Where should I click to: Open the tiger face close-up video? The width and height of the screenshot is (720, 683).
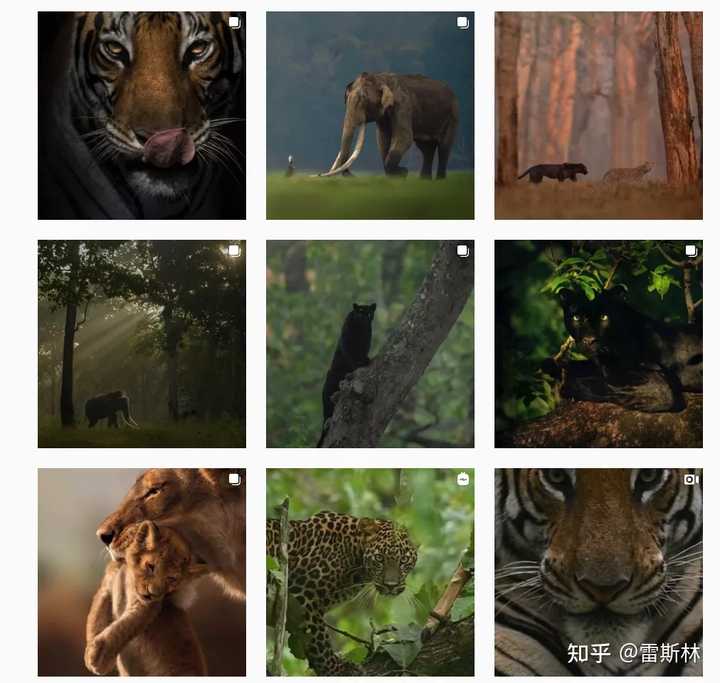click(598, 572)
